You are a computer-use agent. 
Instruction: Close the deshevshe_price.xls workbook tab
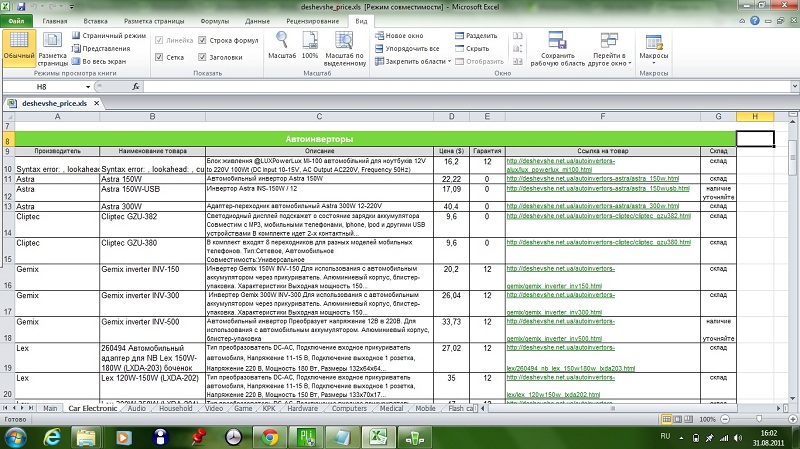(x=96, y=103)
